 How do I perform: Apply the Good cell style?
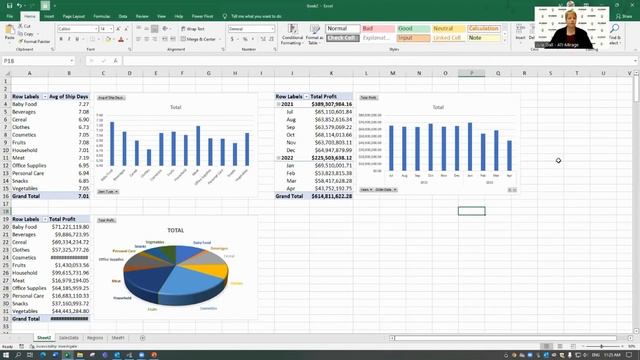click(x=413, y=29)
